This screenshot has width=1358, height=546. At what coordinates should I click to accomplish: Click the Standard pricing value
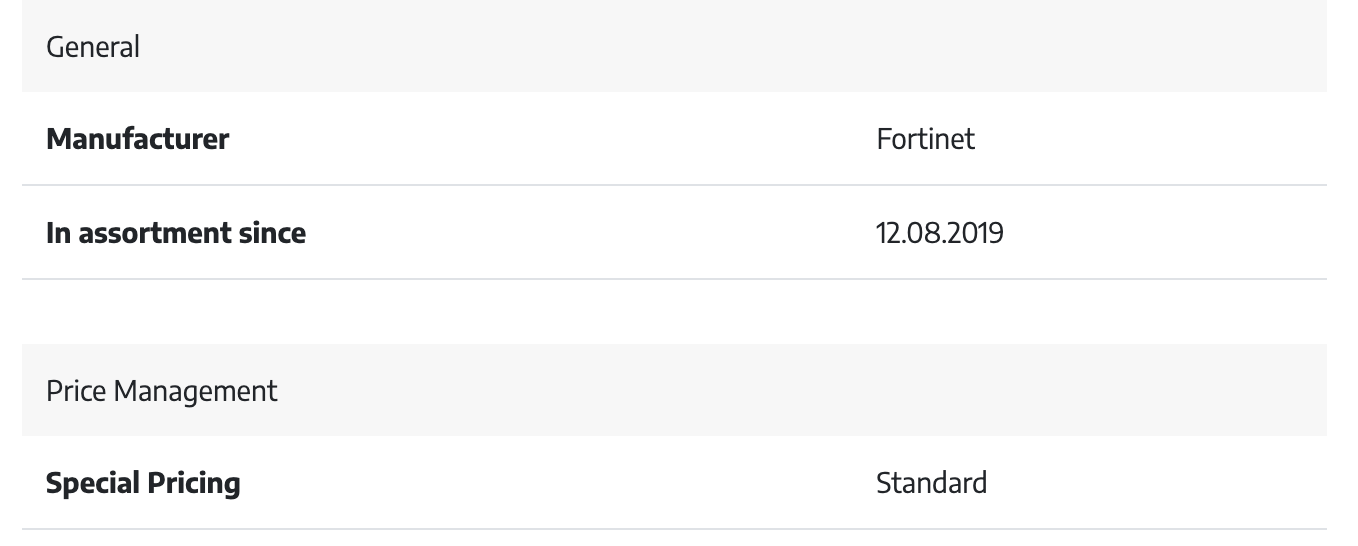pos(931,483)
